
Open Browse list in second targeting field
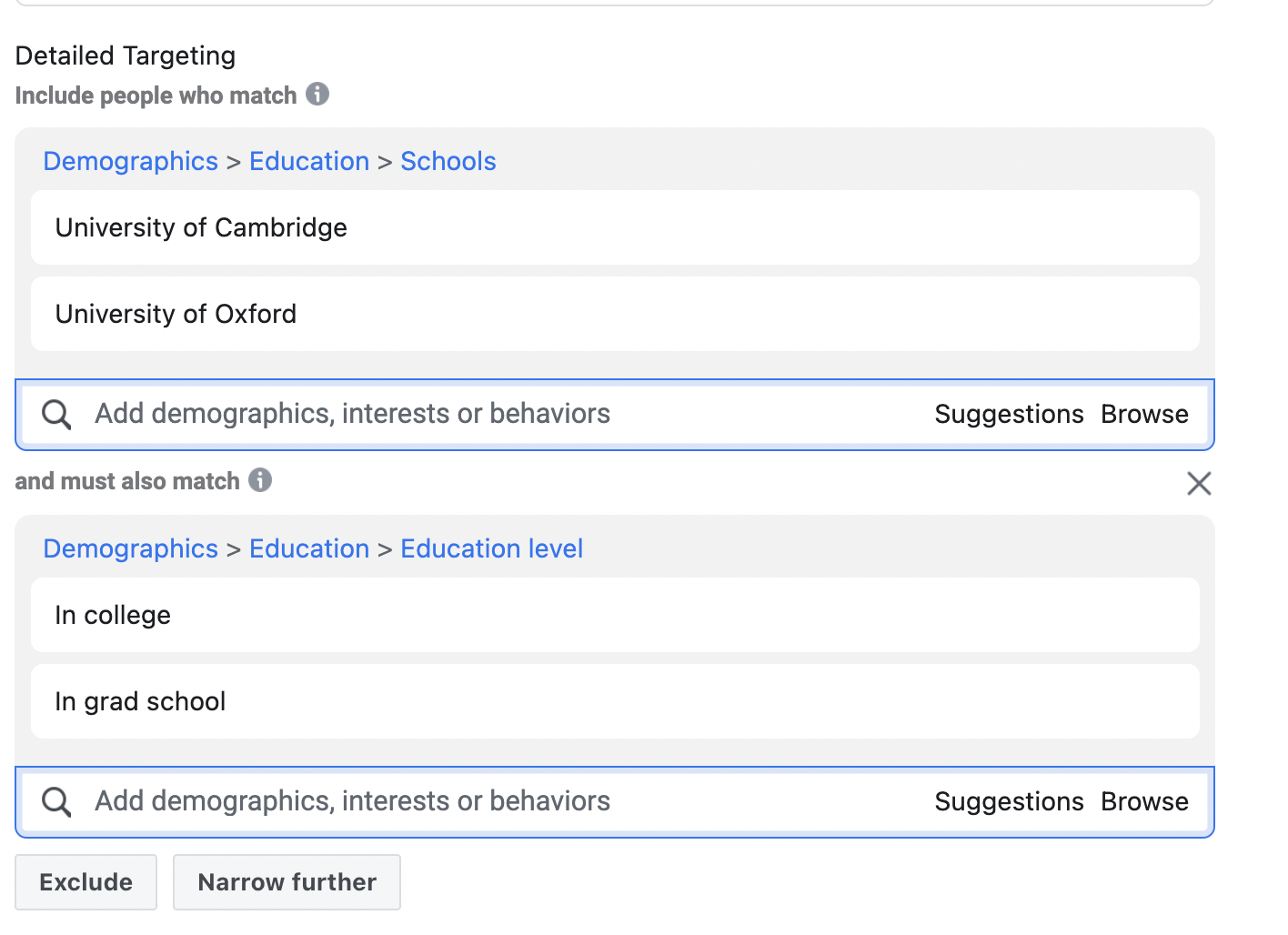[x=1144, y=801]
